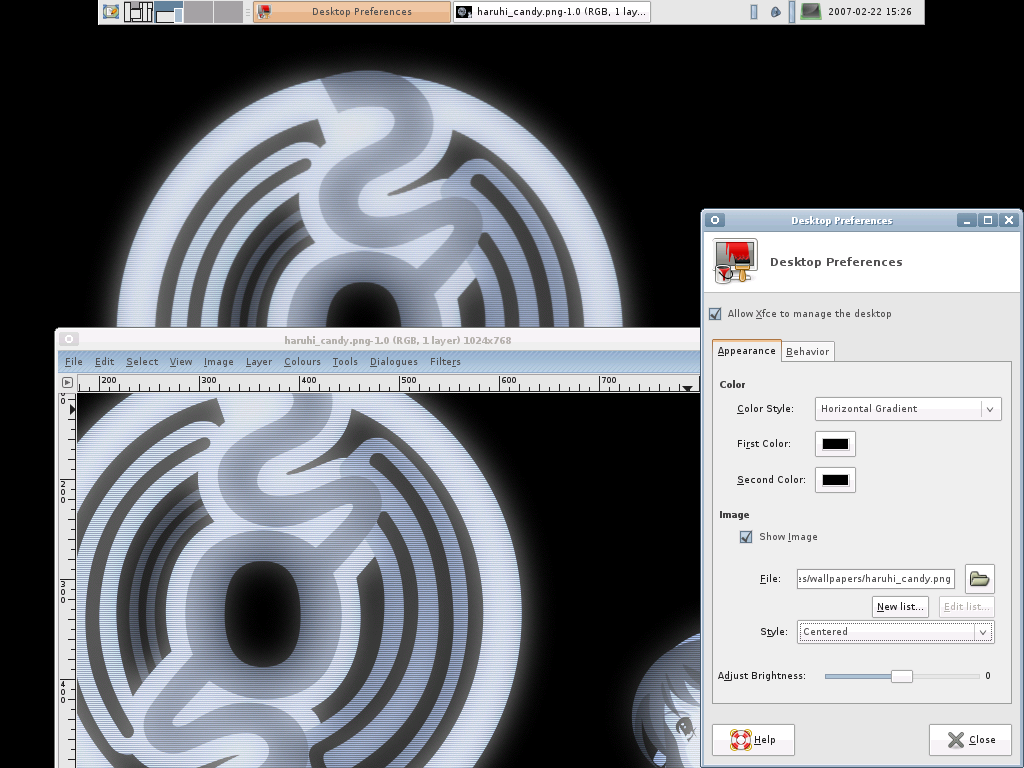Open GIMP Filters menu
This screenshot has height=768, width=1024.
coord(445,362)
